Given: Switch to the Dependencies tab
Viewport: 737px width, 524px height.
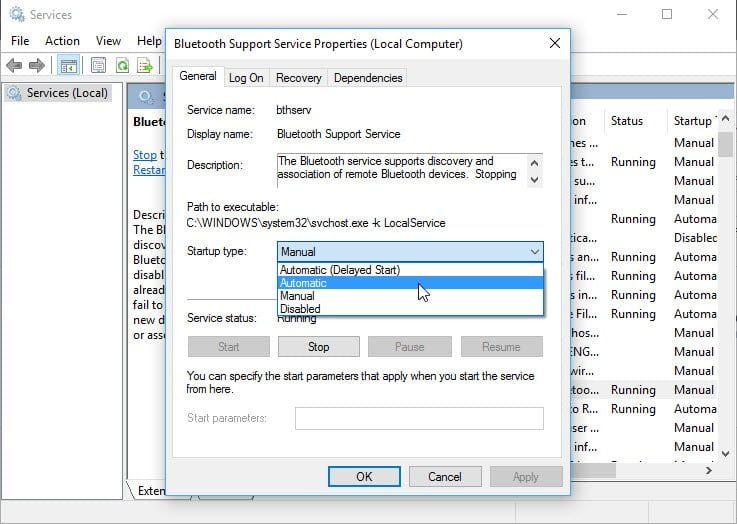Looking at the screenshot, I should point(368,78).
